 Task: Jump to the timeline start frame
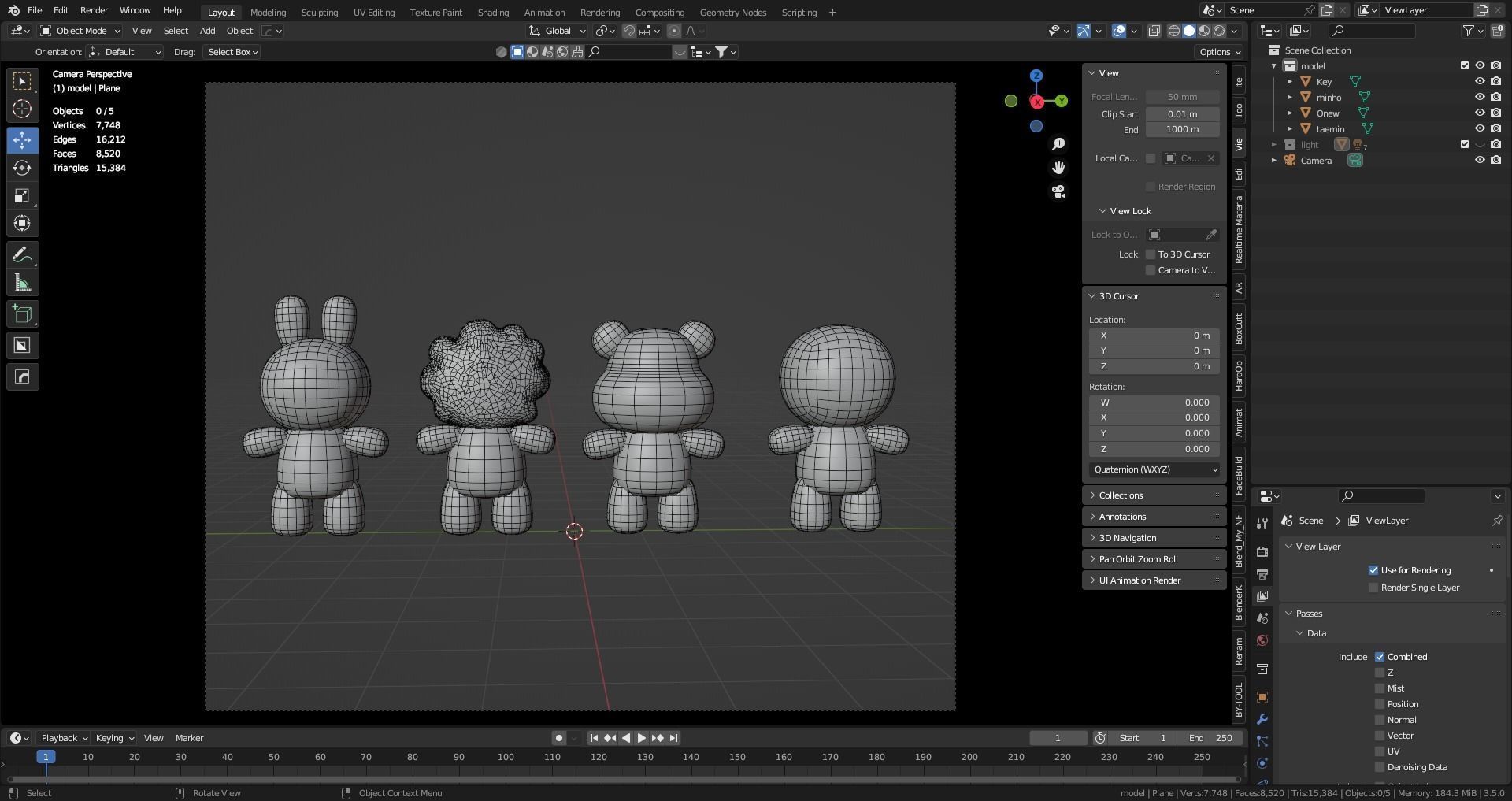[594, 738]
